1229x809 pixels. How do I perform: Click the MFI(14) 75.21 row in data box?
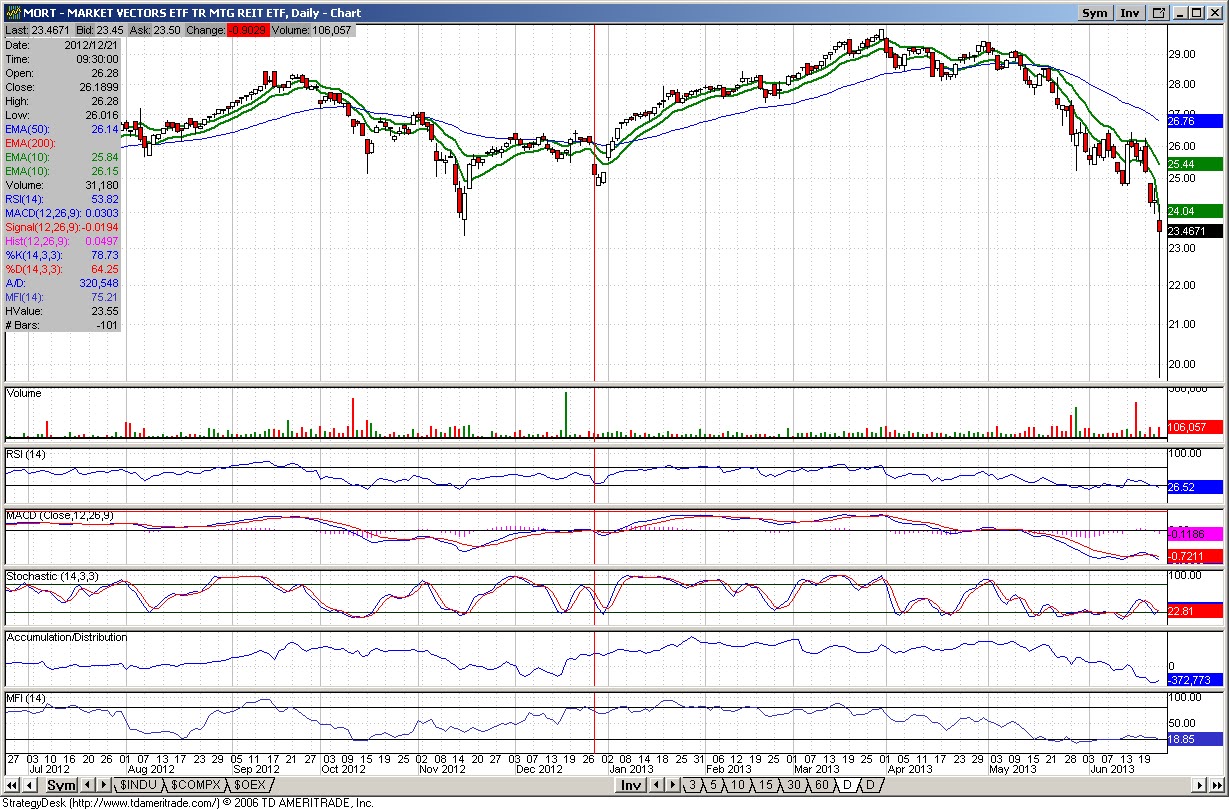coord(62,297)
